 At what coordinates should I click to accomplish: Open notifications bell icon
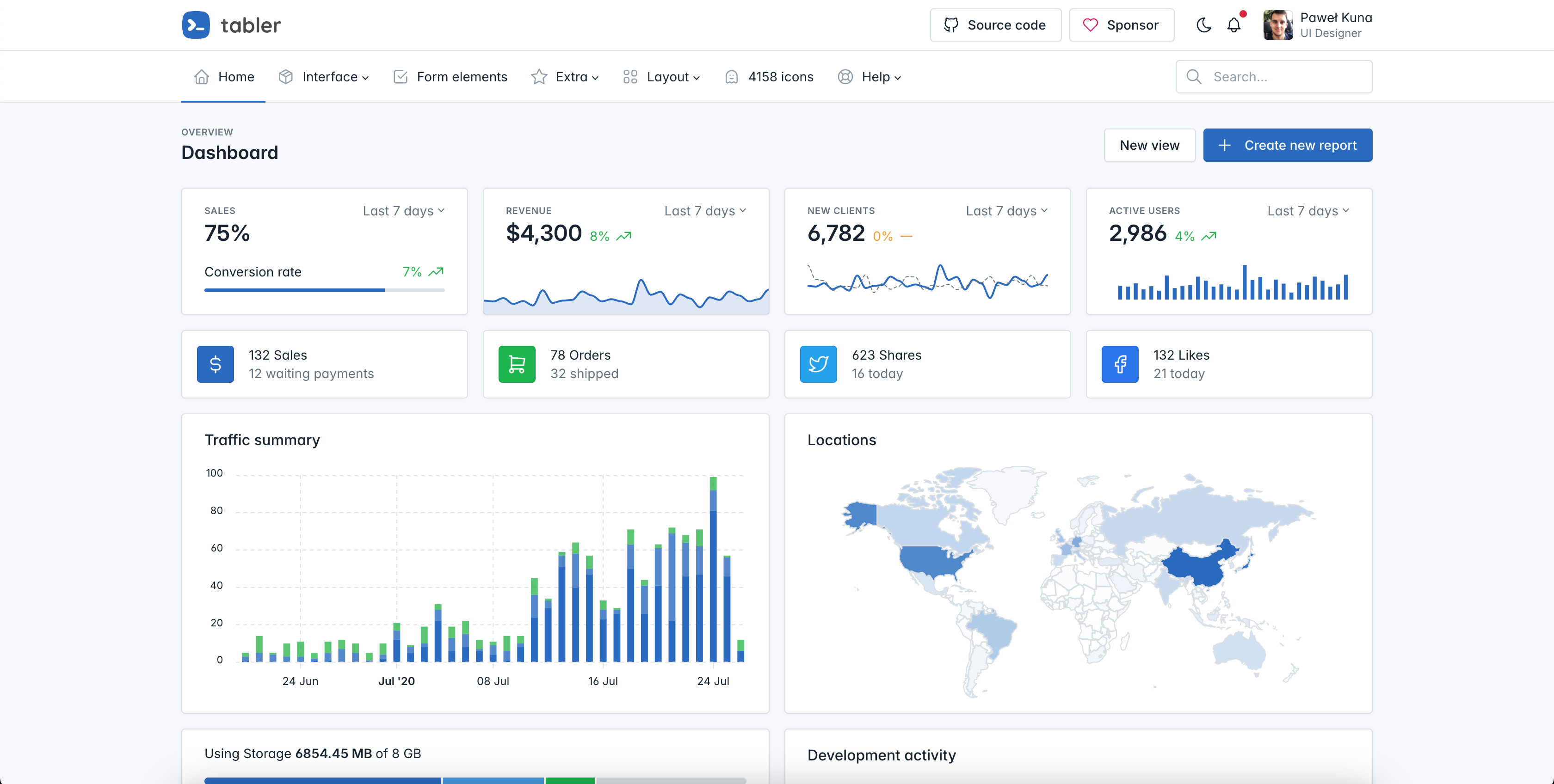[1233, 24]
